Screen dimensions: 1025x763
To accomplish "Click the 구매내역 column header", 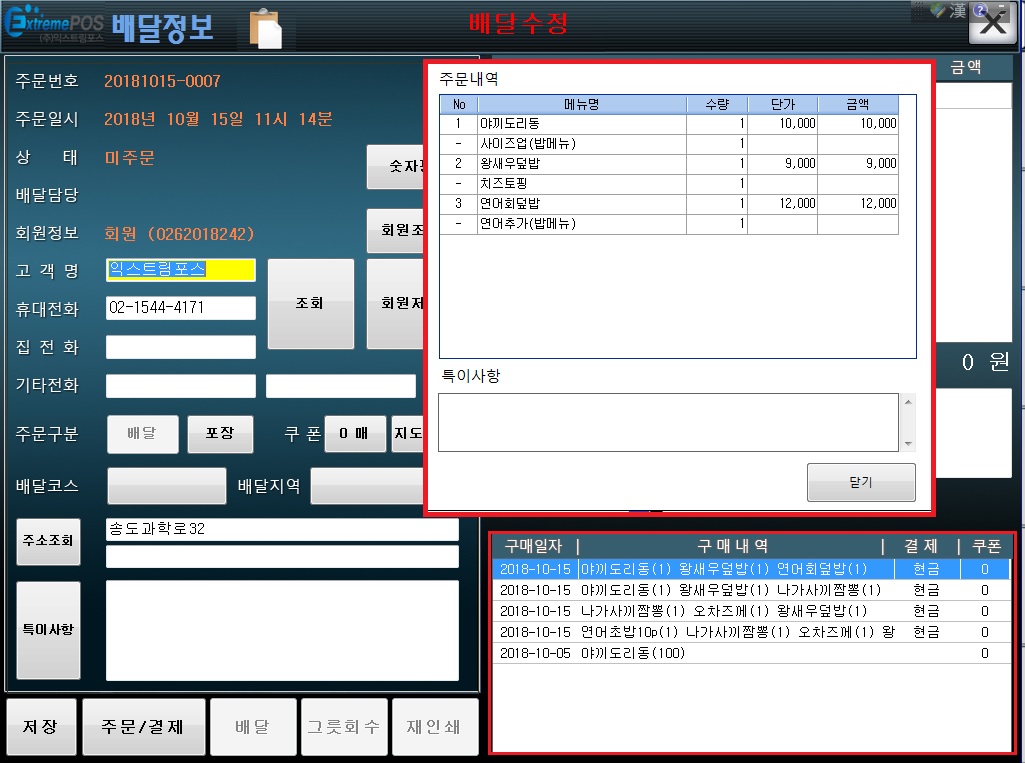I will coord(732,546).
